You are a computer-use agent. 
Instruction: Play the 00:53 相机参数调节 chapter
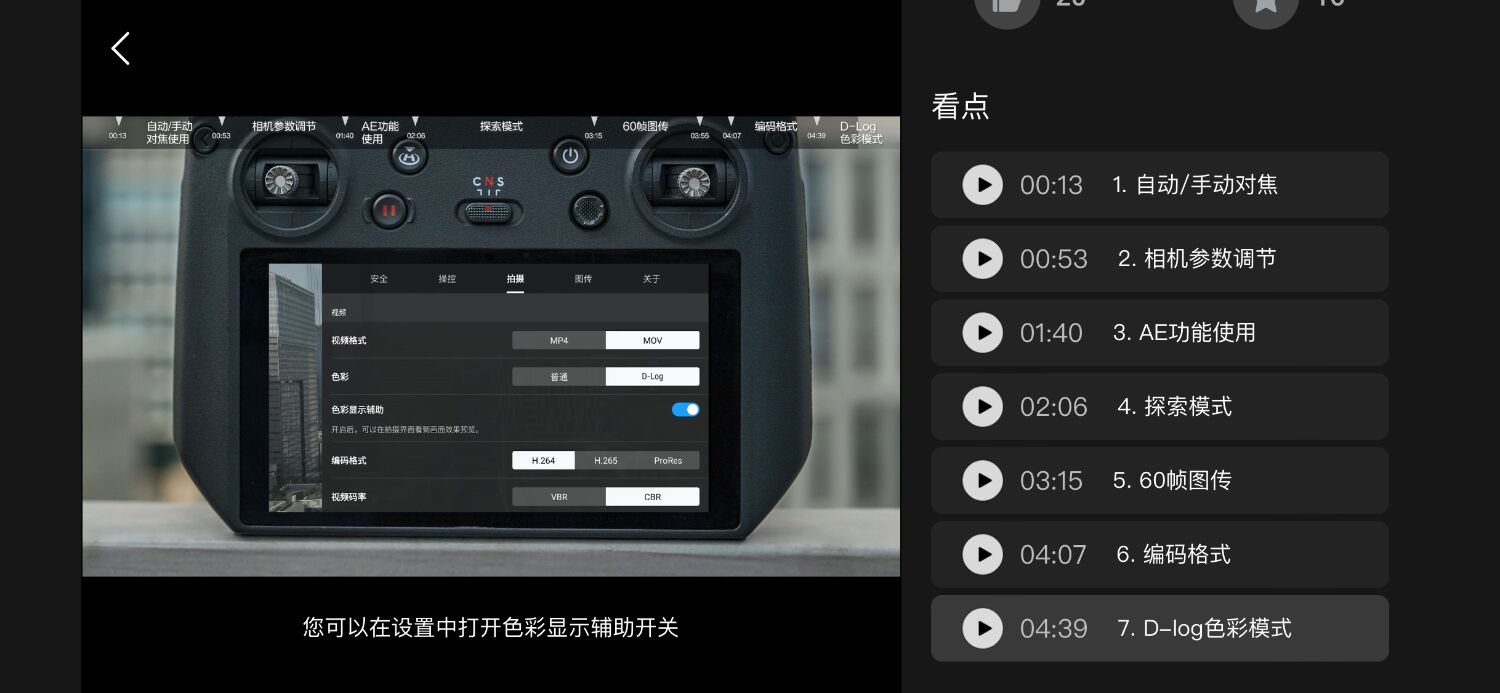tap(982, 259)
